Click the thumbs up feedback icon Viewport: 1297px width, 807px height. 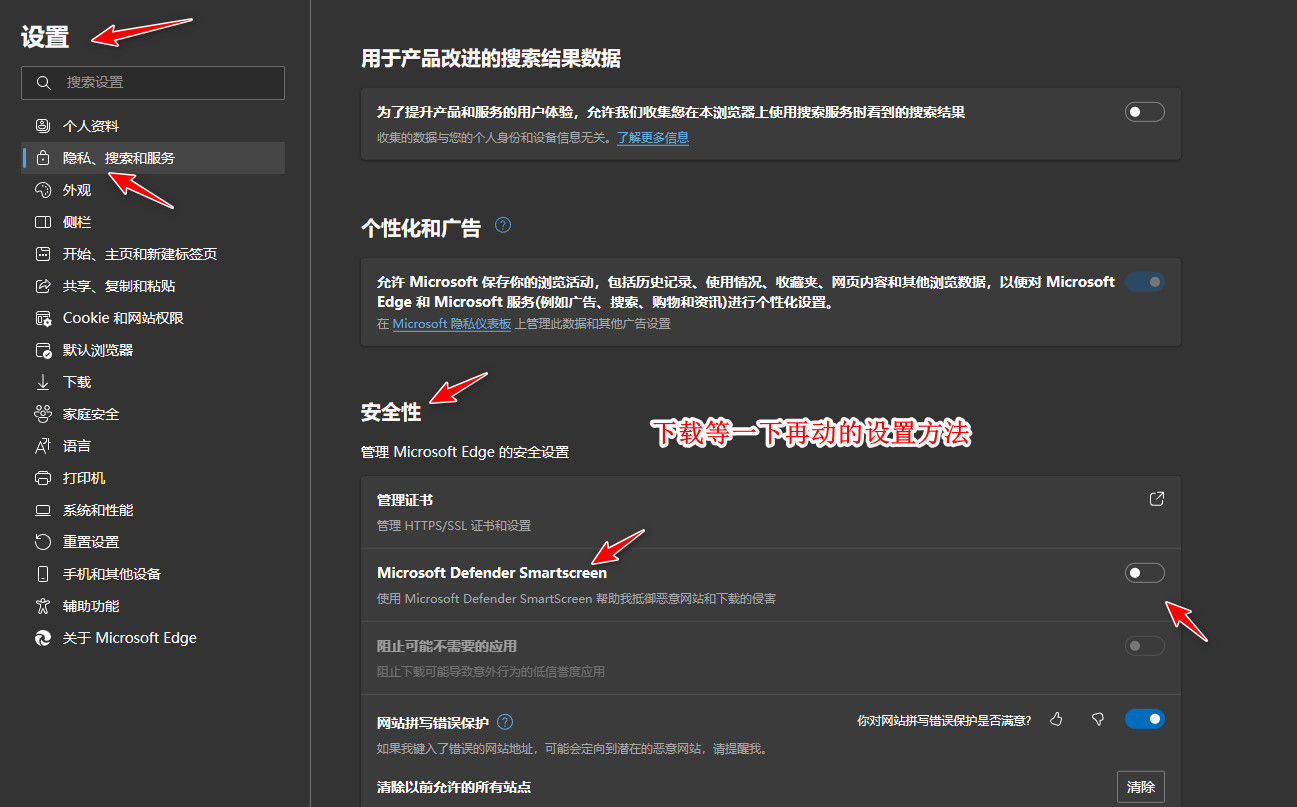(1056, 719)
